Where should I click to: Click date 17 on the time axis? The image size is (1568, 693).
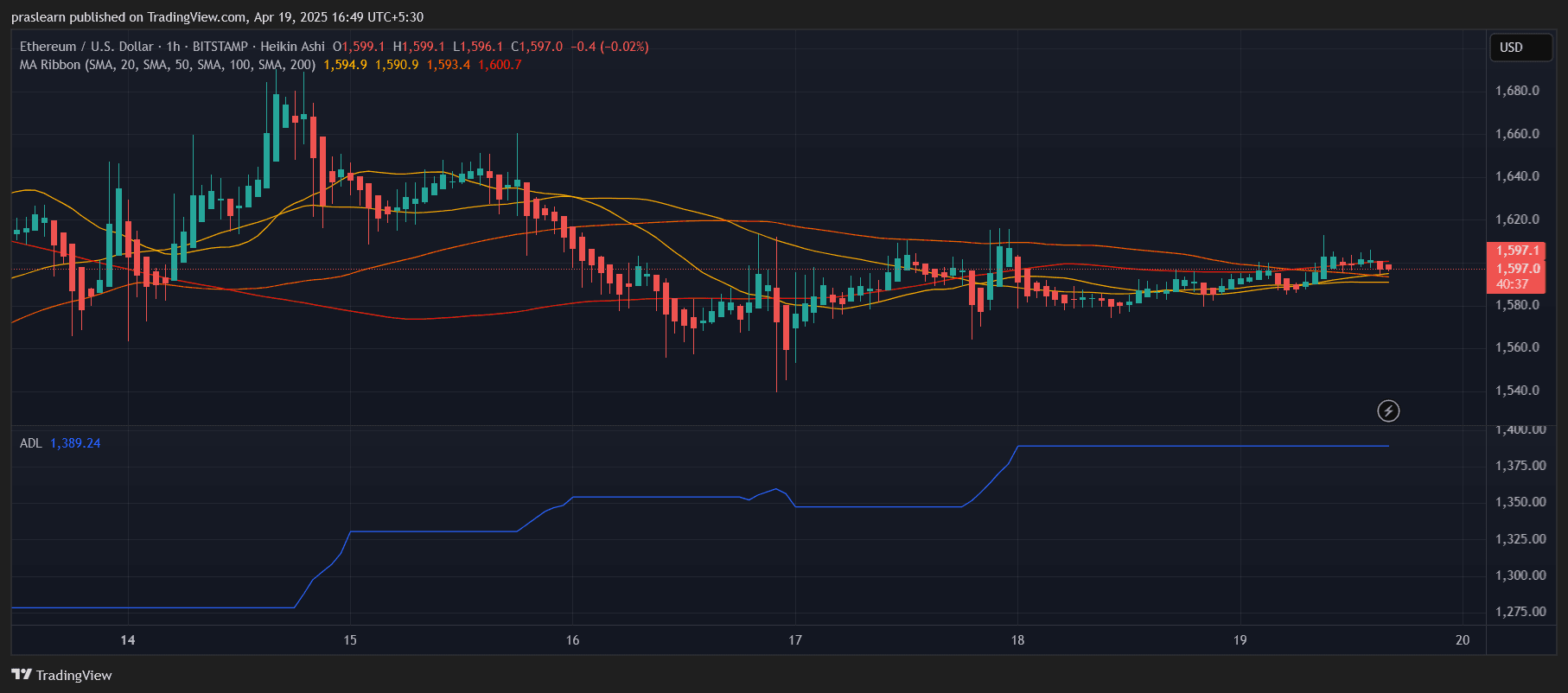tap(795, 640)
